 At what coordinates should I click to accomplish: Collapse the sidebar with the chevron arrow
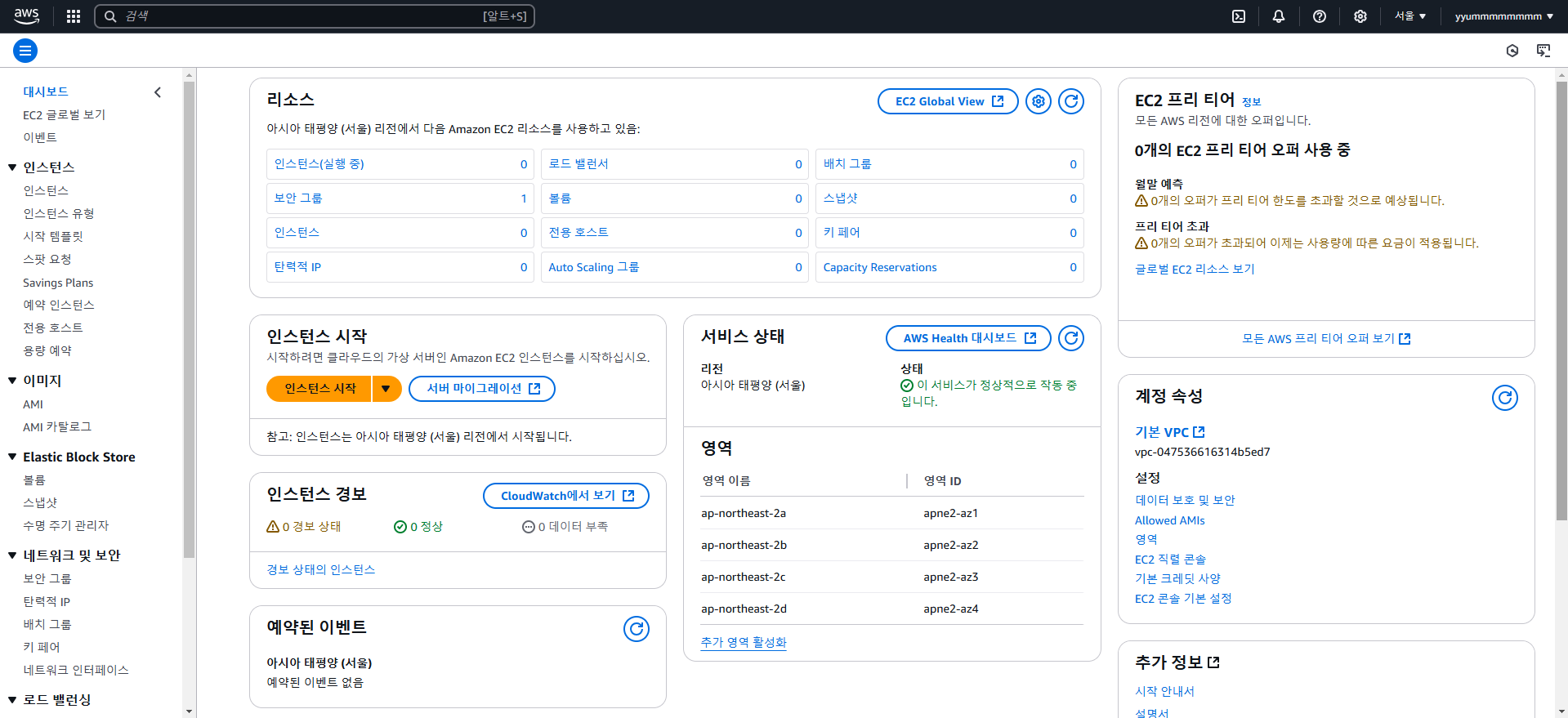tap(158, 92)
